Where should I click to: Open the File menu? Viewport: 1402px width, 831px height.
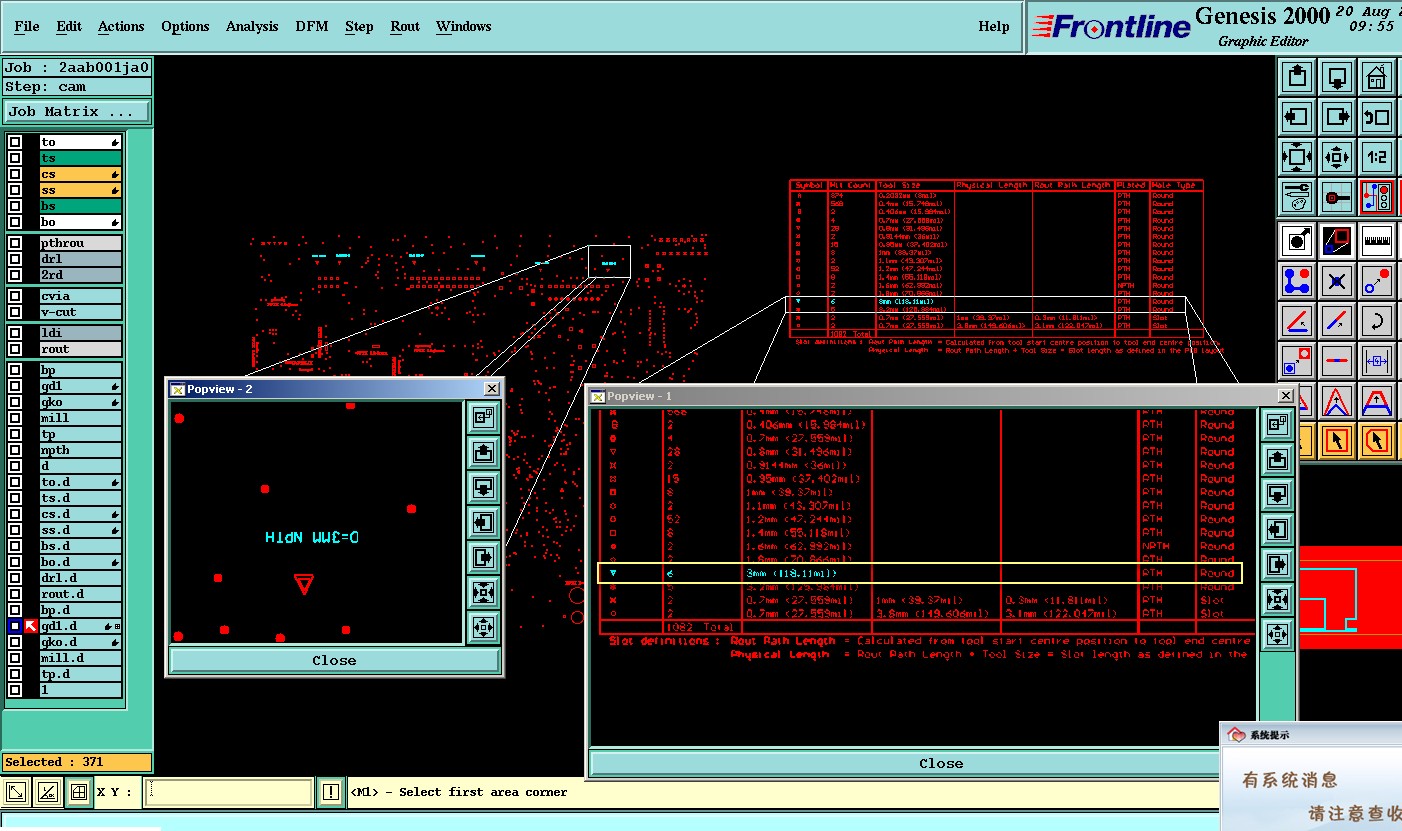click(27, 26)
